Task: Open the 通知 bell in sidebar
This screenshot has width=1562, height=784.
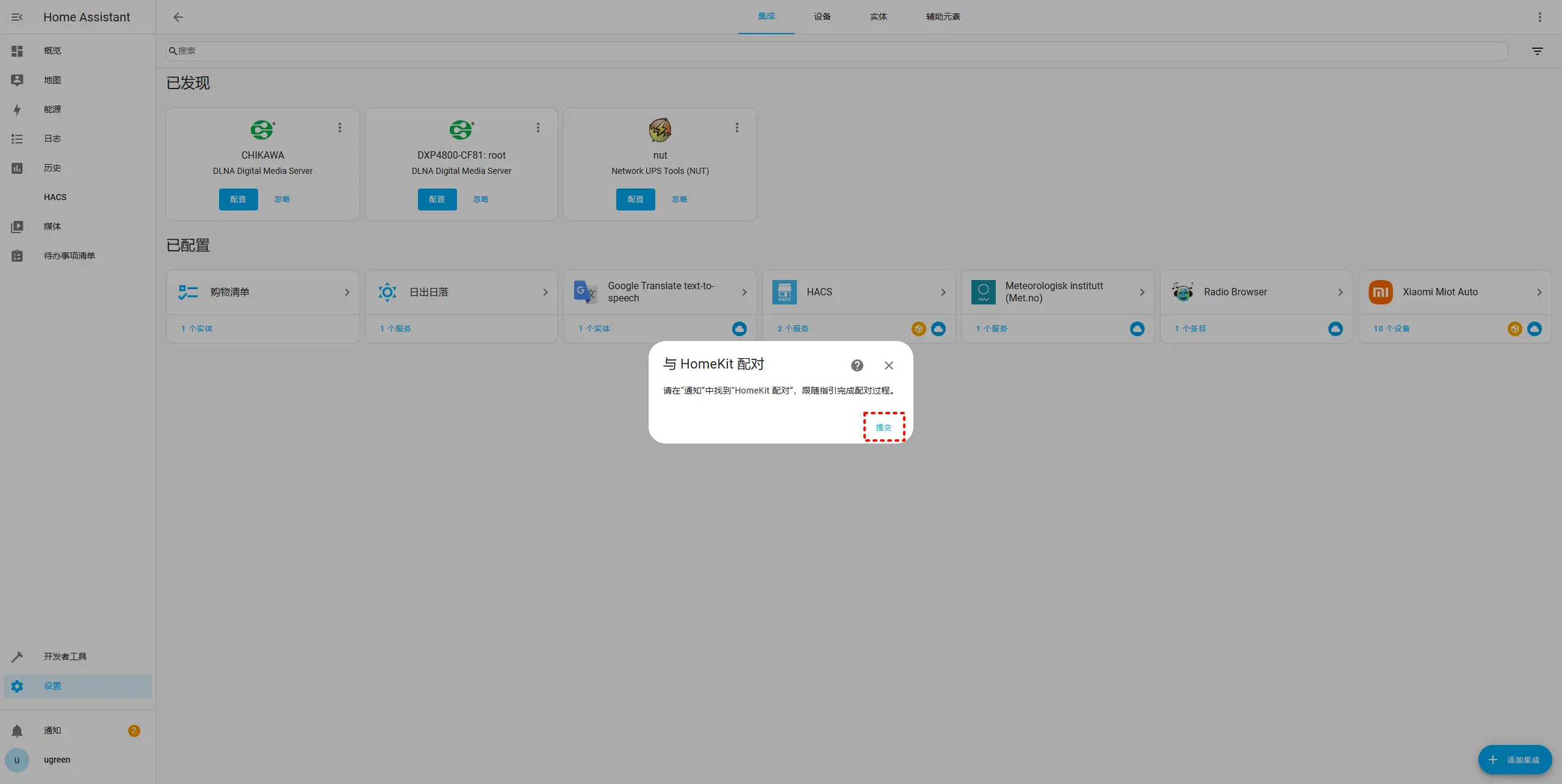Action: pos(17,730)
